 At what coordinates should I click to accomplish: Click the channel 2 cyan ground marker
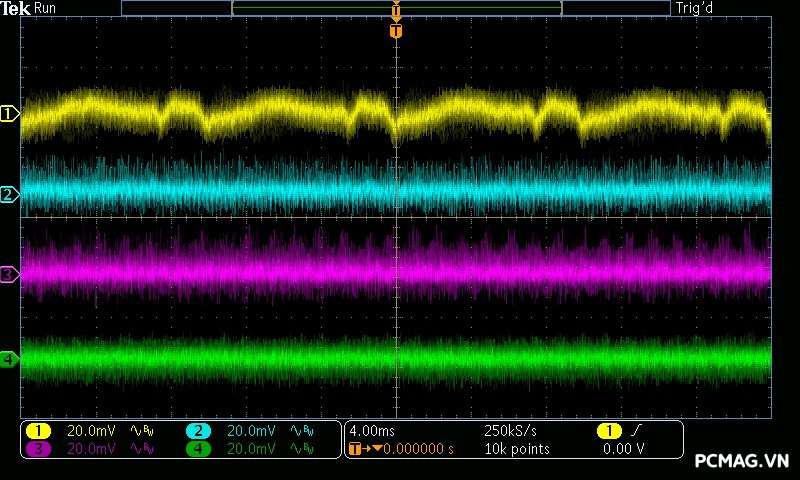click(9, 194)
